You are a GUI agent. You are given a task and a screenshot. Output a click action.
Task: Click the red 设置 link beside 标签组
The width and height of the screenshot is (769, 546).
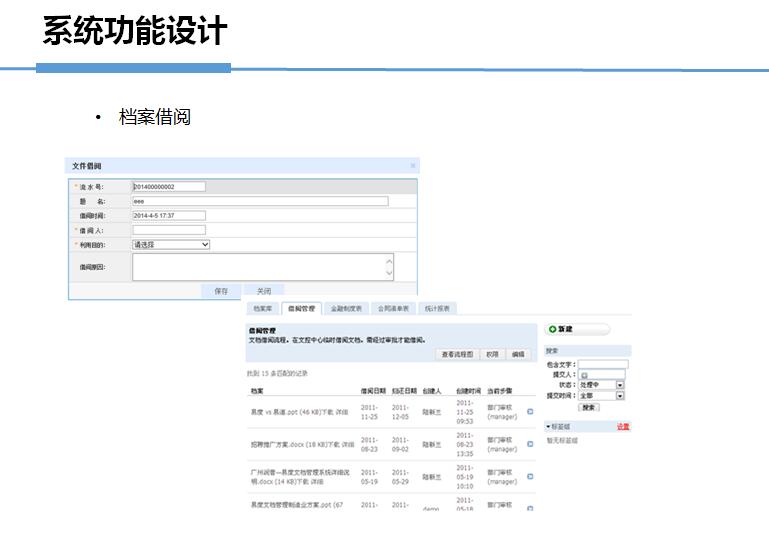[x=623, y=427]
